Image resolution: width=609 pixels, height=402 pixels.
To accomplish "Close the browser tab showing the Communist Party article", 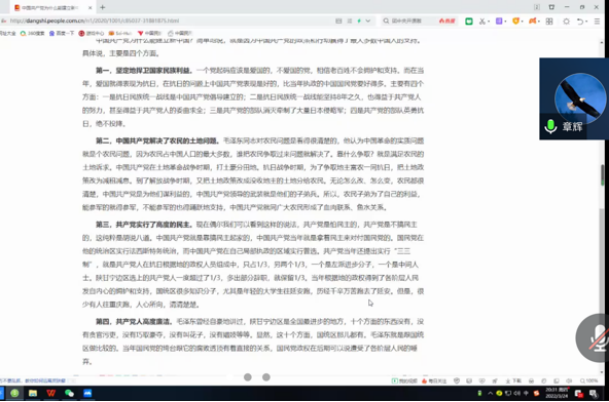I will pyautogui.click(x=90, y=7).
